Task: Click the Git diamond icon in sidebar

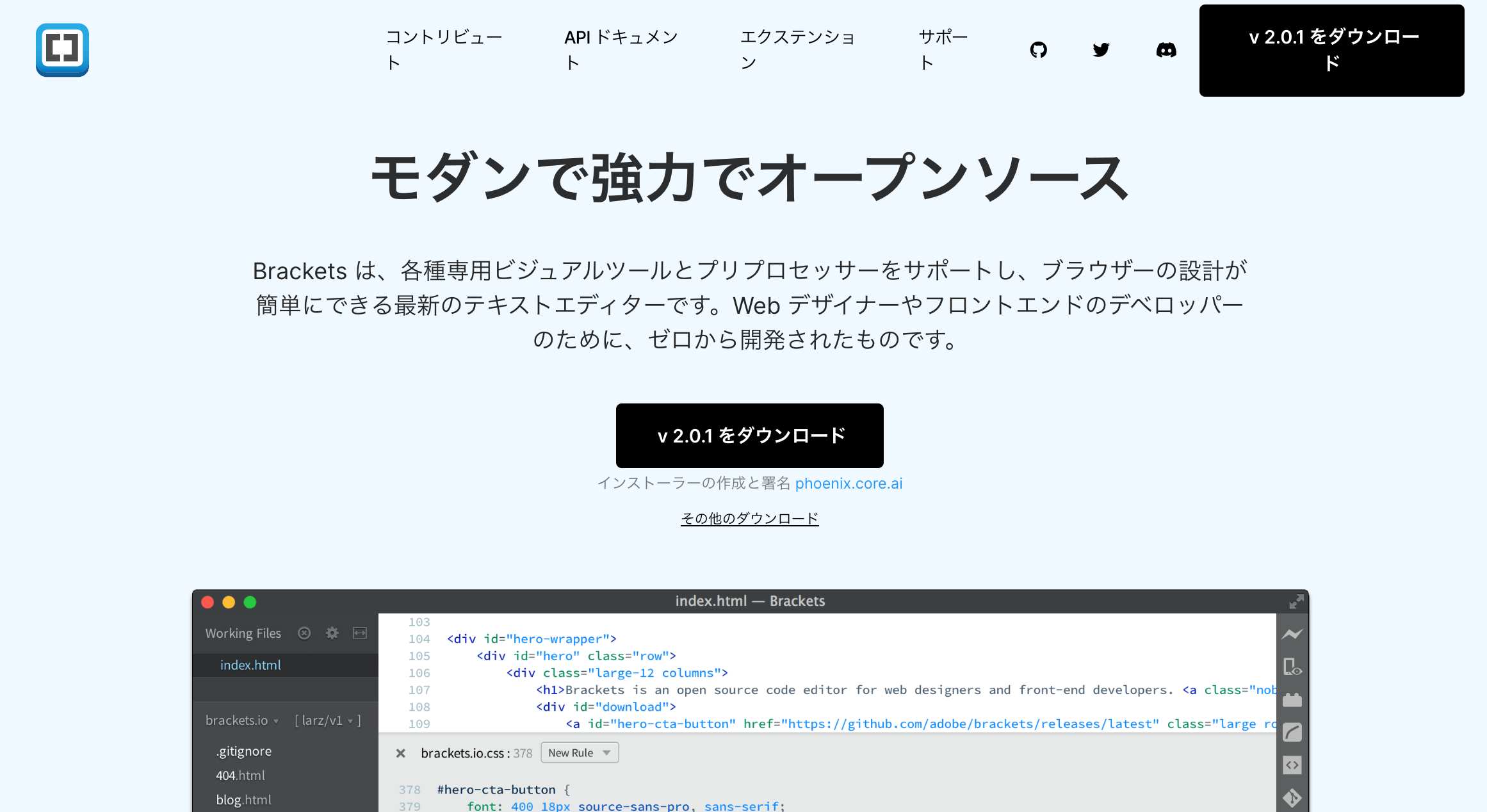Action: pyautogui.click(x=1292, y=798)
